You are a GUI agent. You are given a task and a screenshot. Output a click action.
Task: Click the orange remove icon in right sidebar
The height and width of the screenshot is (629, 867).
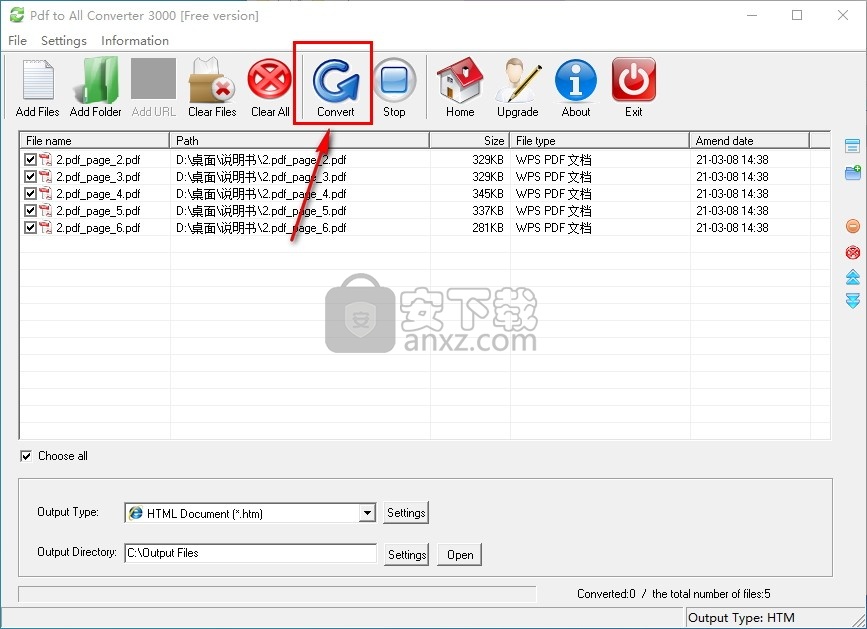point(853,226)
